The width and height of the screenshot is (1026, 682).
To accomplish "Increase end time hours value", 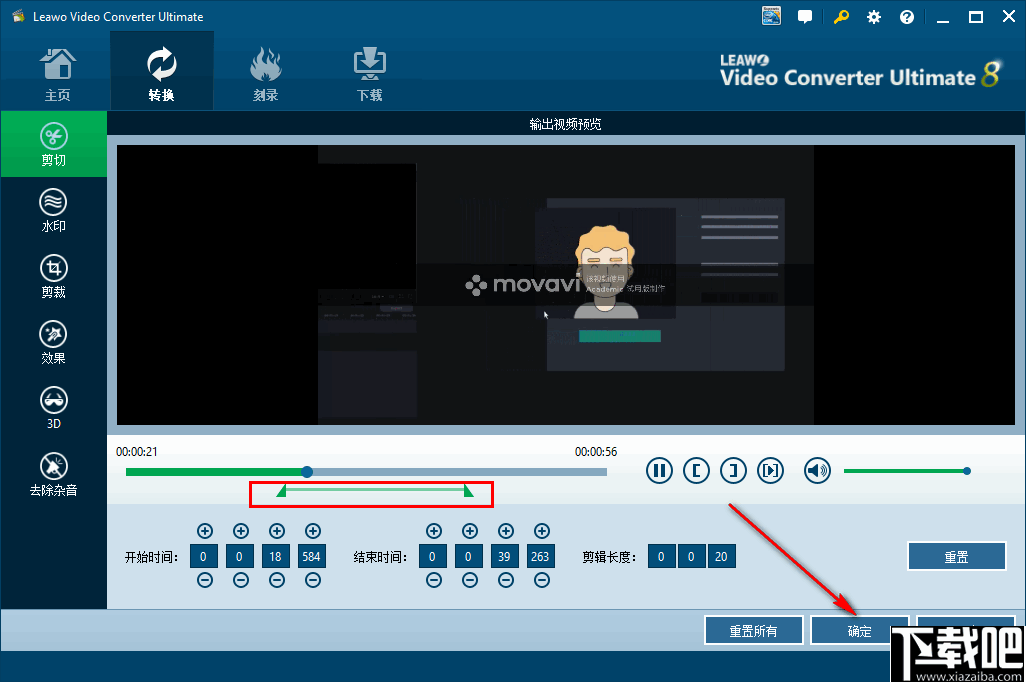I will click(434, 531).
